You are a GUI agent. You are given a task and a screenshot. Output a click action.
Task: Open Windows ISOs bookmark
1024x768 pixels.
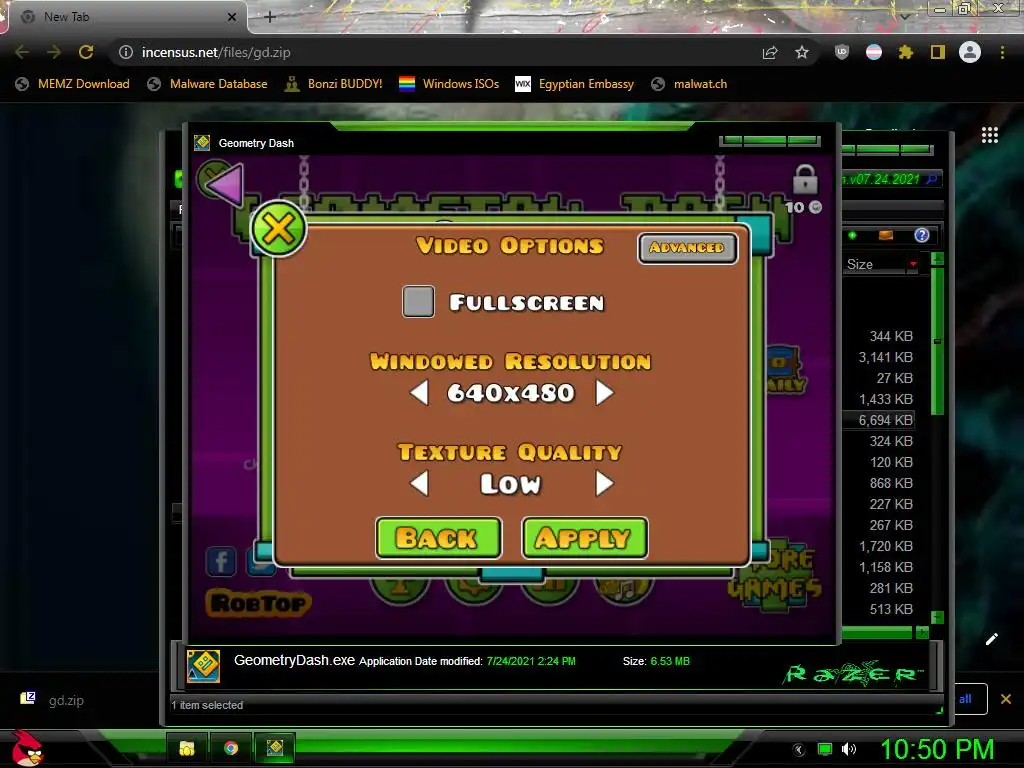coord(449,84)
